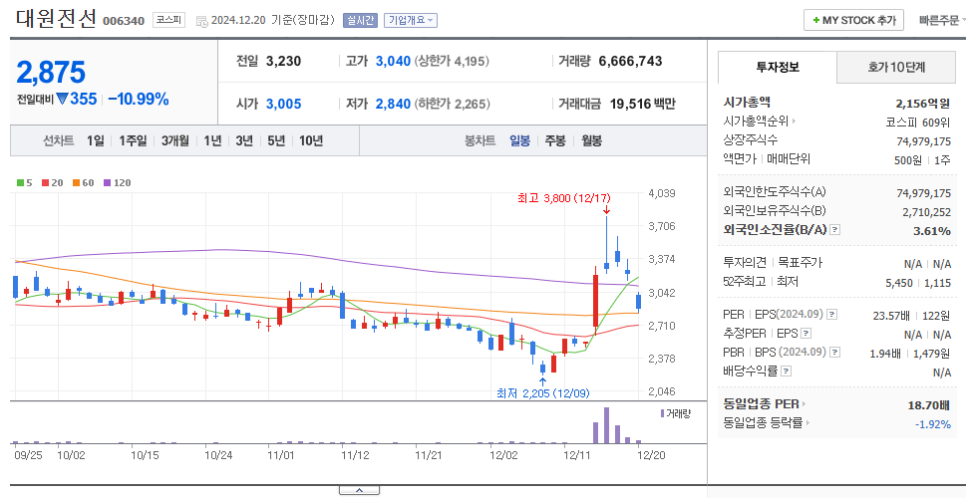Click the 시가총액순위 link
Image resolution: width=966 pixels, height=498 pixels.
(757, 121)
